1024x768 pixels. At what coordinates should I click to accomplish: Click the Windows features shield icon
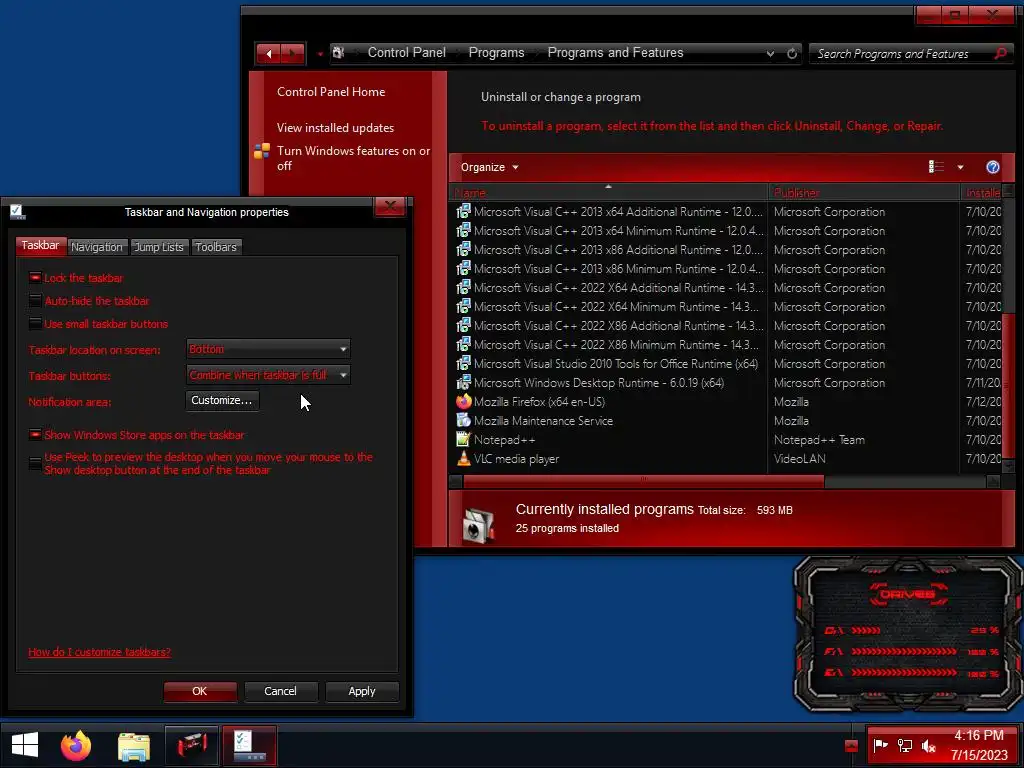tap(262, 152)
